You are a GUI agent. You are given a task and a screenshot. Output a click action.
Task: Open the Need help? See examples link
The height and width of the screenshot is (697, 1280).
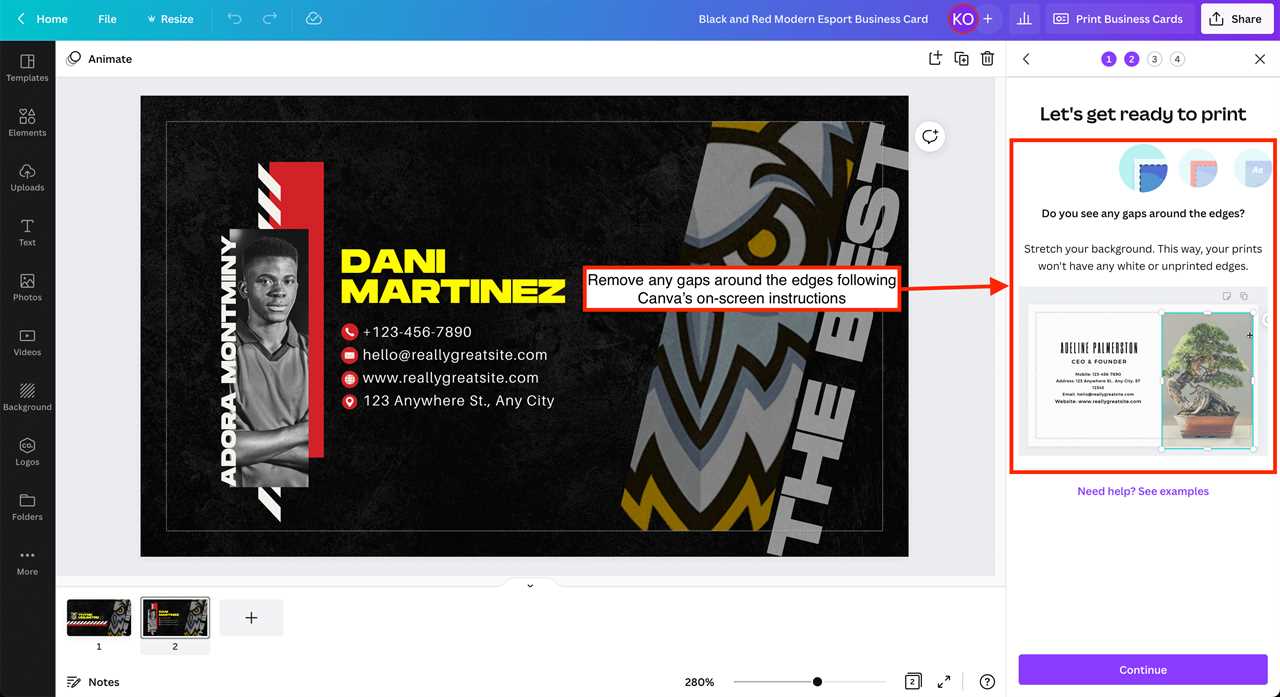pyautogui.click(x=1143, y=490)
